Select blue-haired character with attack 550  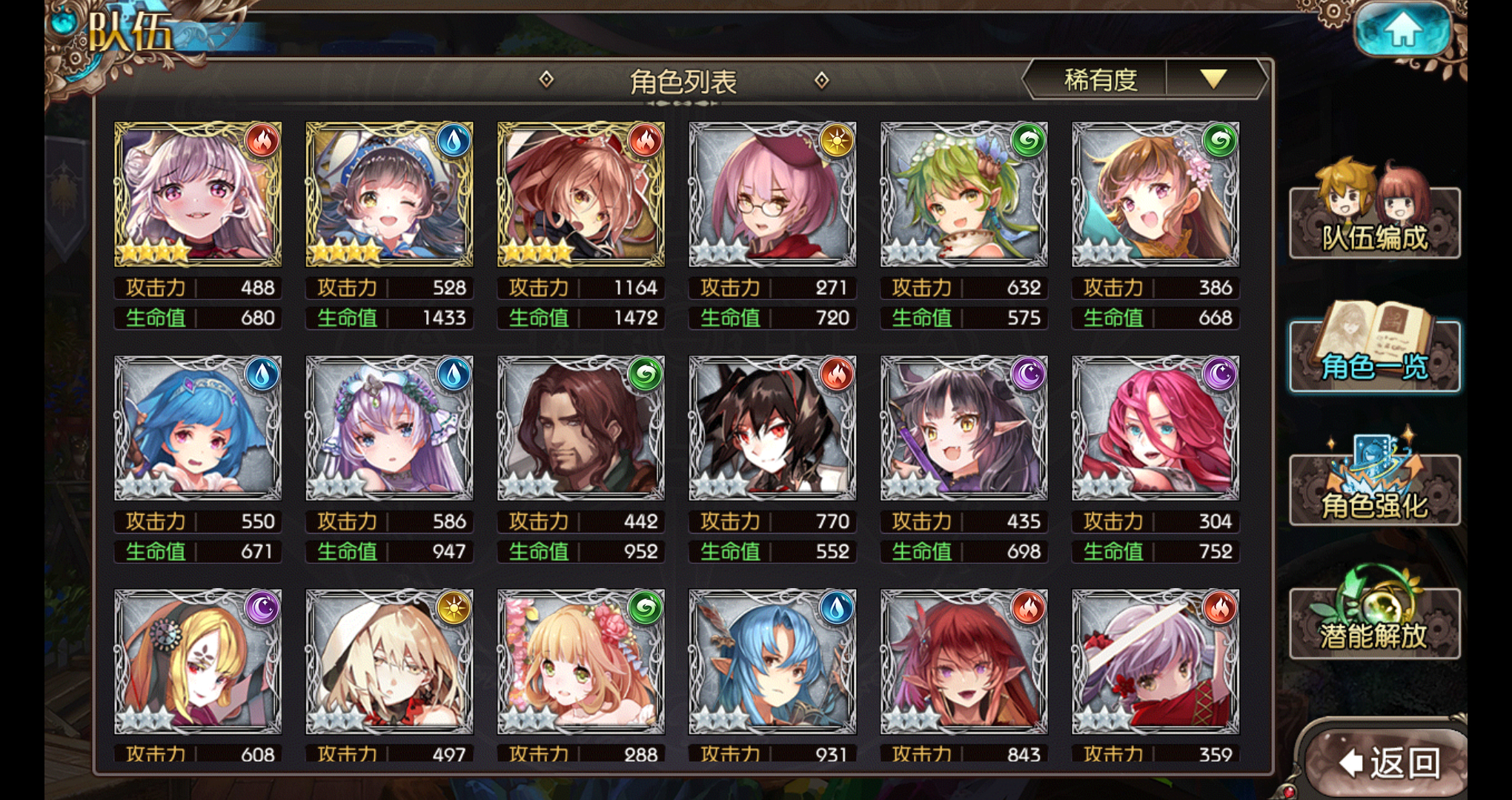point(198,428)
